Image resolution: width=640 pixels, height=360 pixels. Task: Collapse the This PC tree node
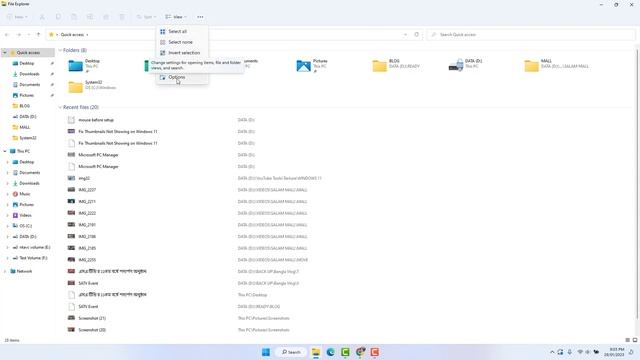coord(5,151)
